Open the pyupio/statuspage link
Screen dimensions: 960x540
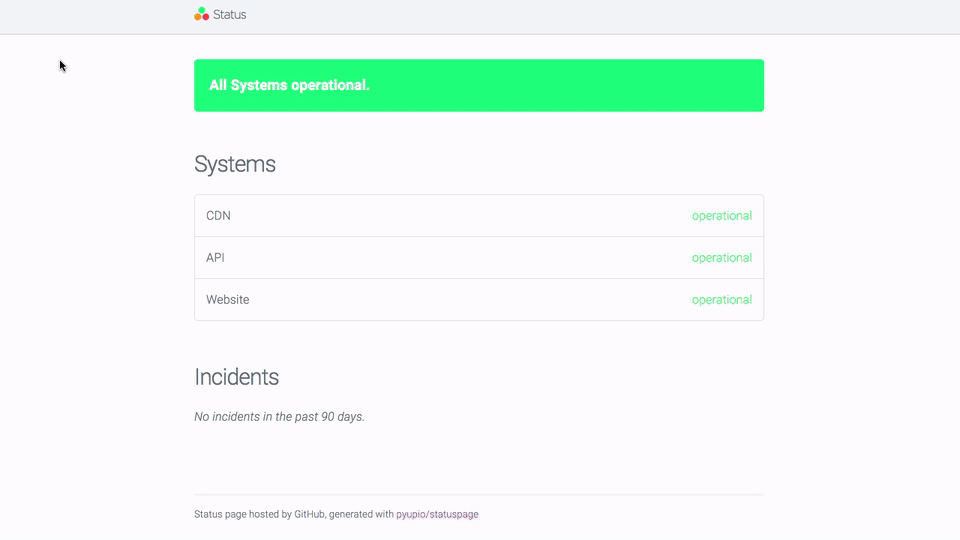pyautogui.click(x=437, y=514)
